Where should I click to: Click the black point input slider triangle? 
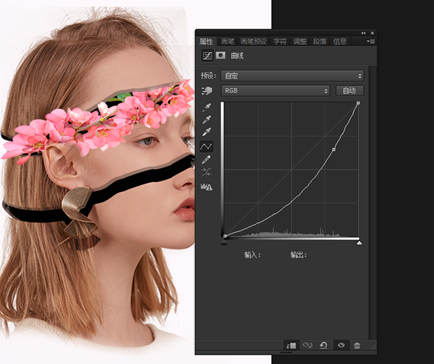(x=224, y=243)
